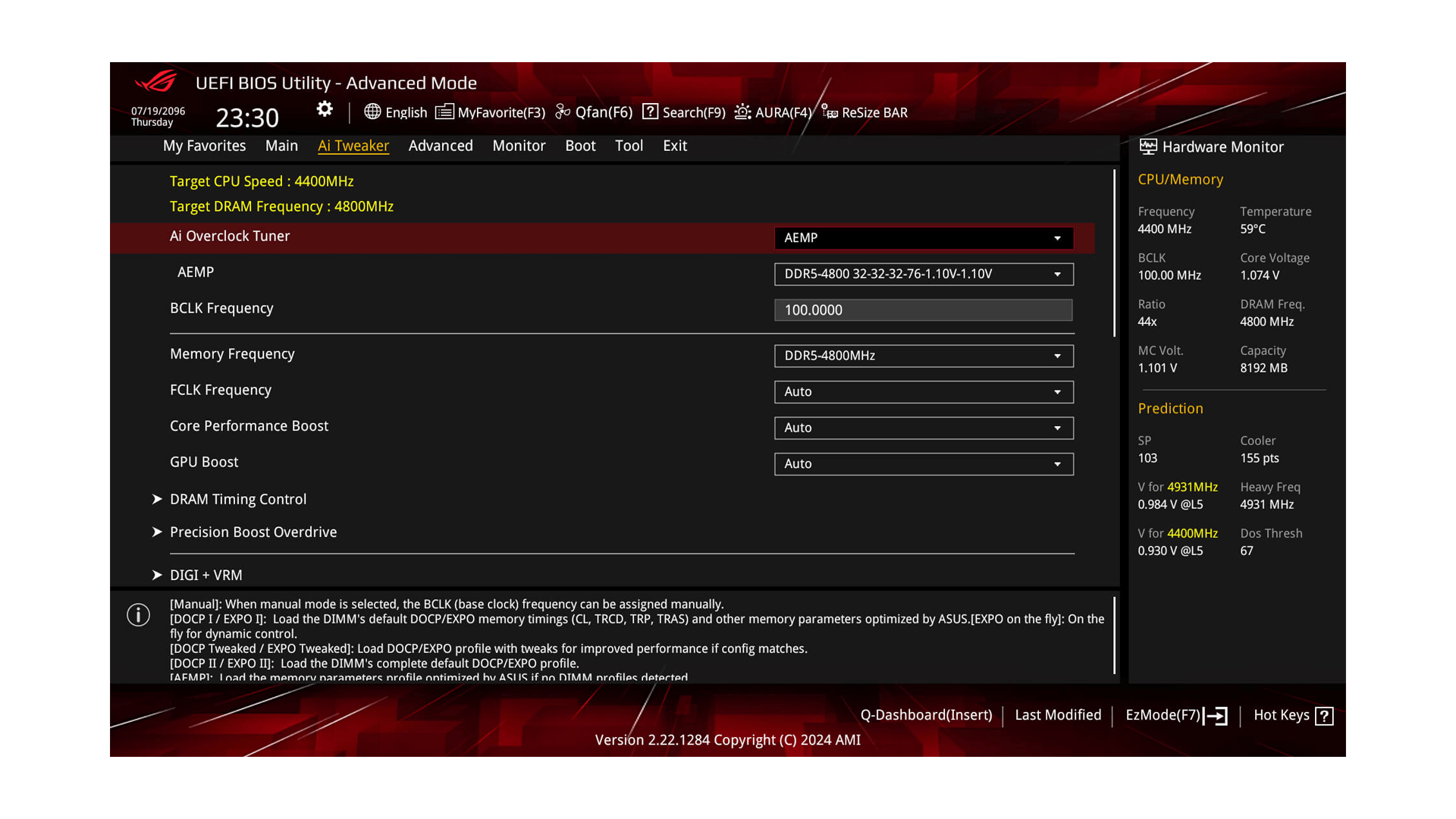Viewport: 1456px width, 819px height.
Task: Click the 0.984 V @L5 value
Action: (x=1170, y=504)
